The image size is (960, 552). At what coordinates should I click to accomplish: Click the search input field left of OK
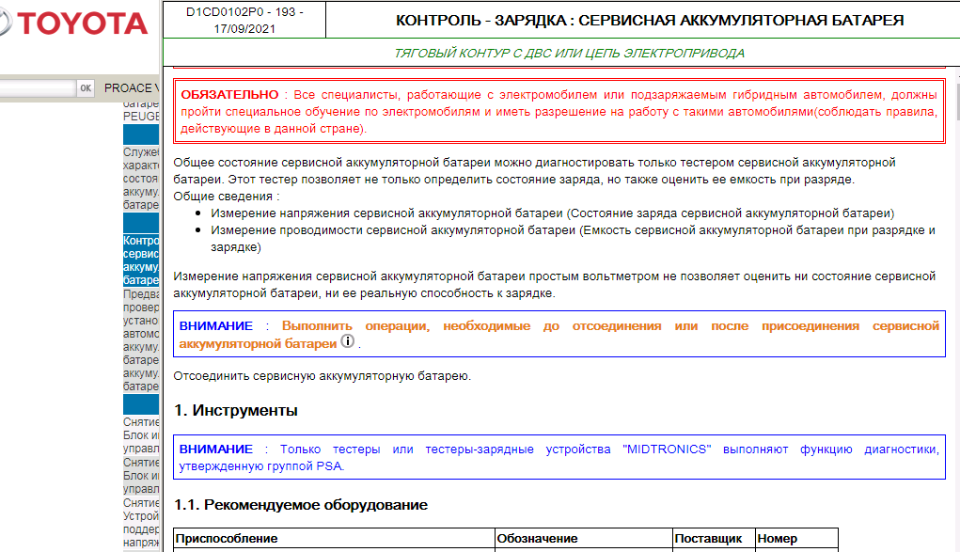tap(37, 88)
